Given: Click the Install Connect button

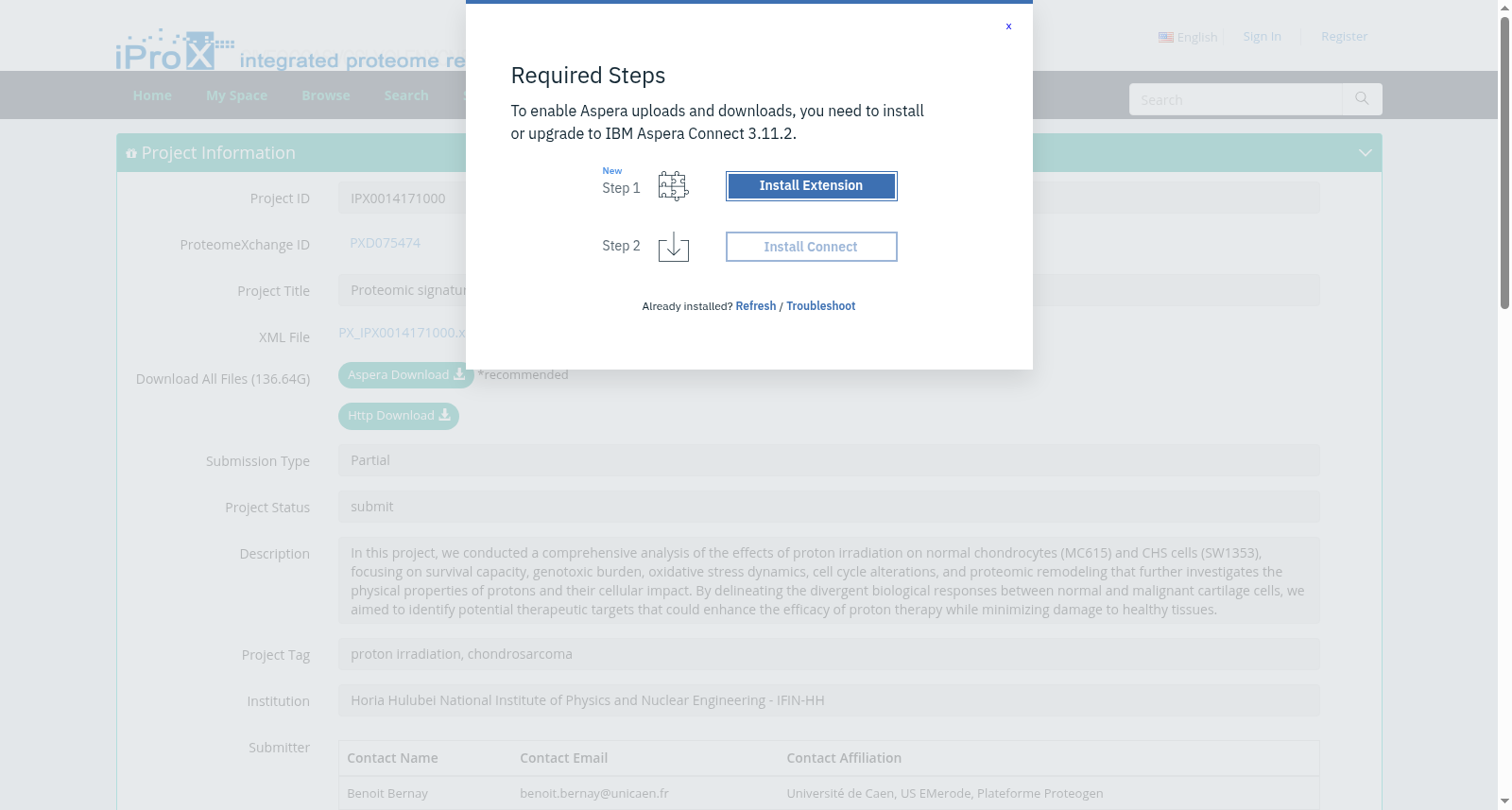Looking at the screenshot, I should tap(811, 247).
